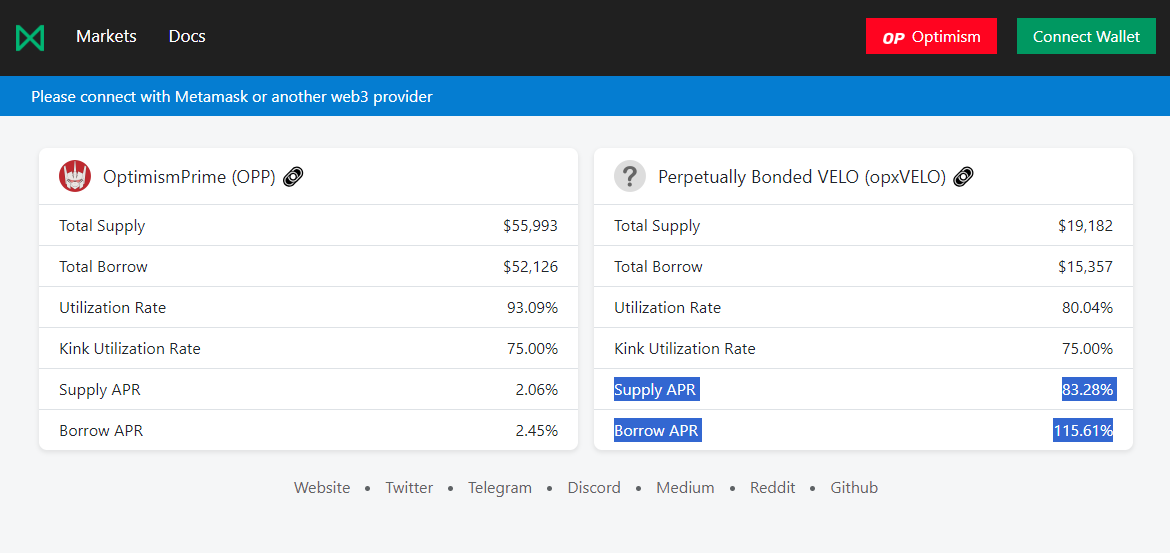This screenshot has height=553, width=1170.
Task: Click the opxVELO card Total Borrow label
Action: pos(659,267)
